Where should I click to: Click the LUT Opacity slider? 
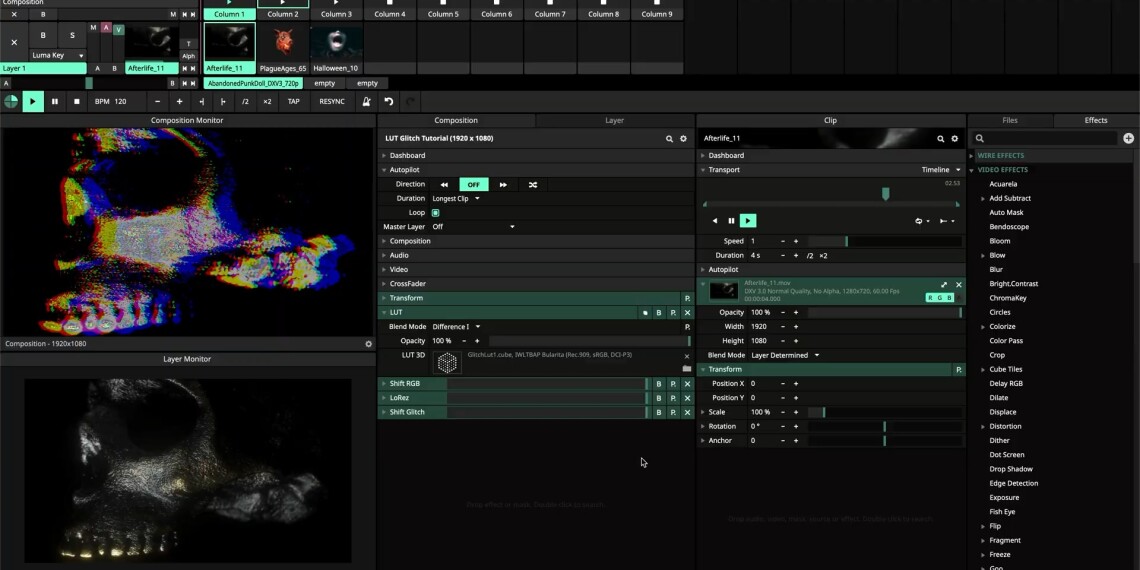pos(588,341)
